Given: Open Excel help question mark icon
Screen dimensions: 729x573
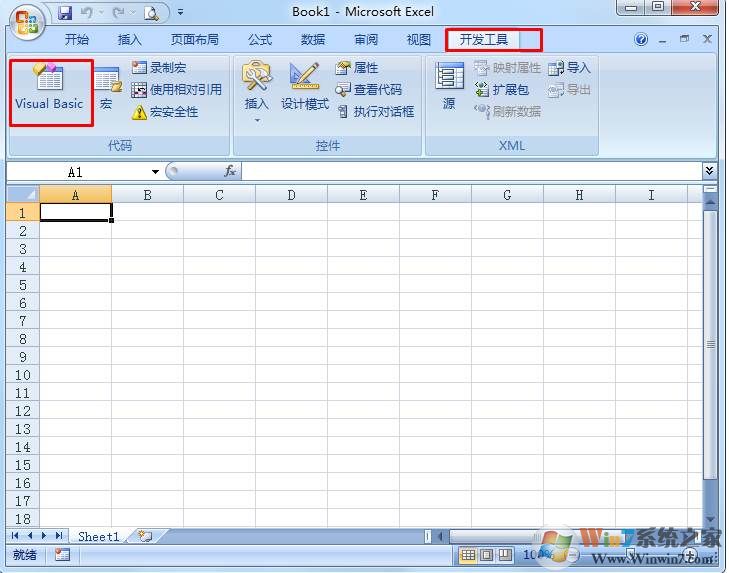Looking at the screenshot, I should click(641, 40).
